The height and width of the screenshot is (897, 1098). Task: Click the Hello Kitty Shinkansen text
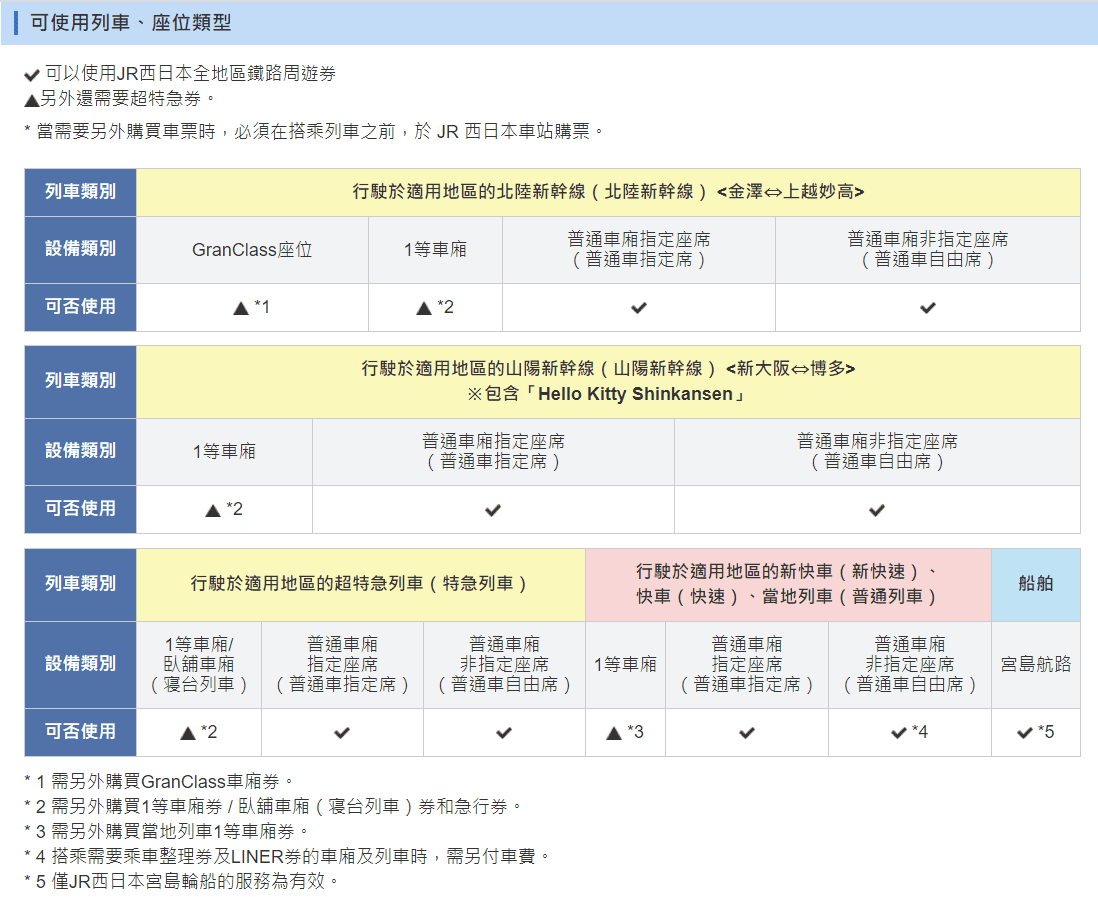[x=640, y=394]
